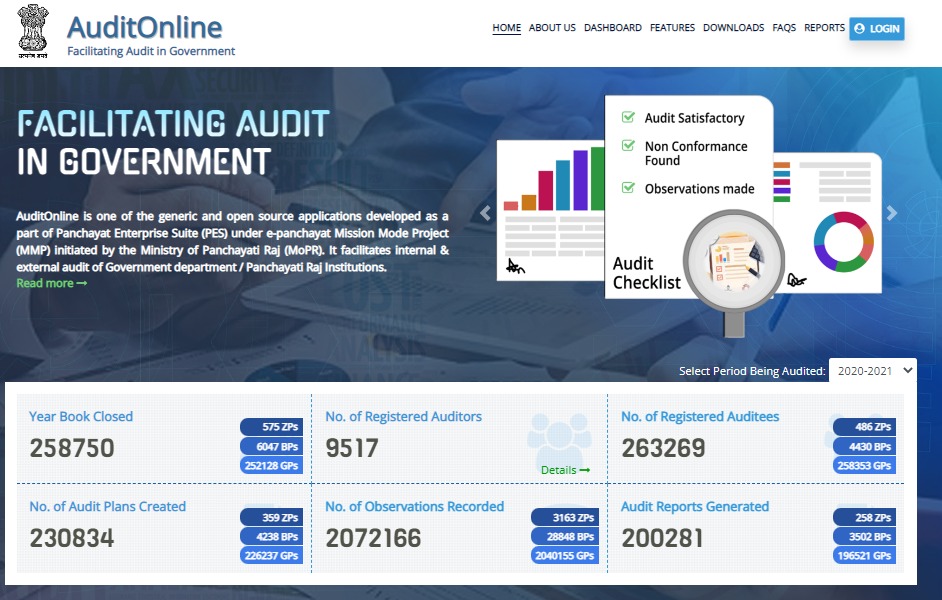Click the 6047 BPs badge
Screen dimensions: 942x600
(272, 446)
